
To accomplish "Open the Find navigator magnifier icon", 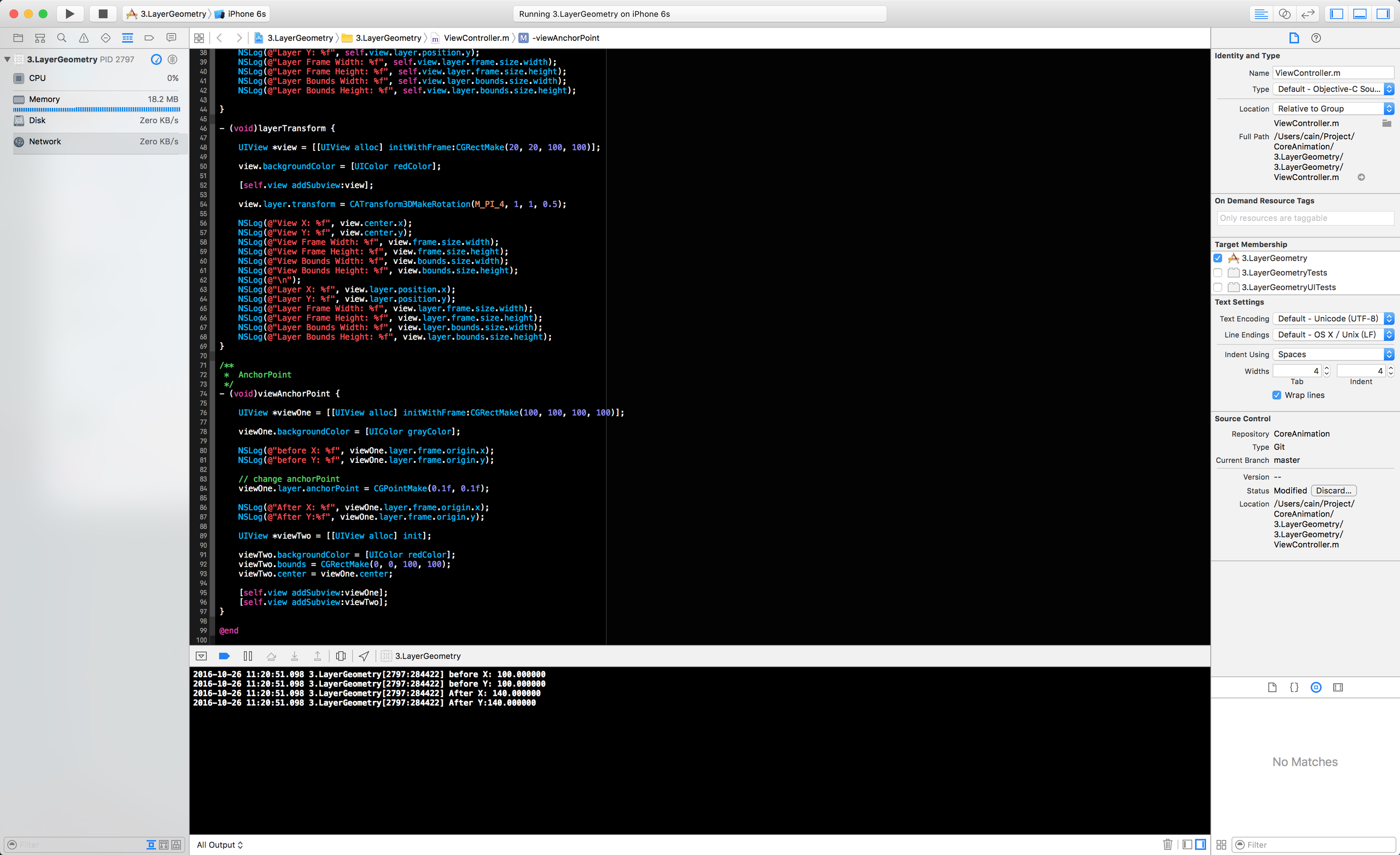I will coord(62,38).
